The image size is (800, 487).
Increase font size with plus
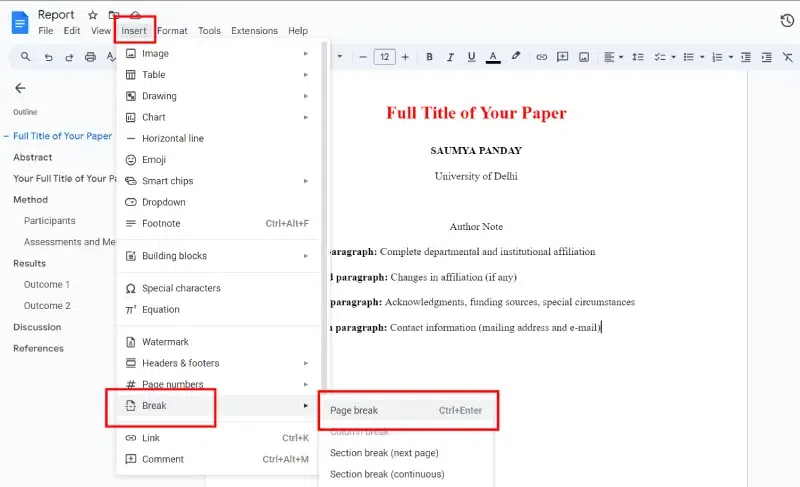(405, 57)
